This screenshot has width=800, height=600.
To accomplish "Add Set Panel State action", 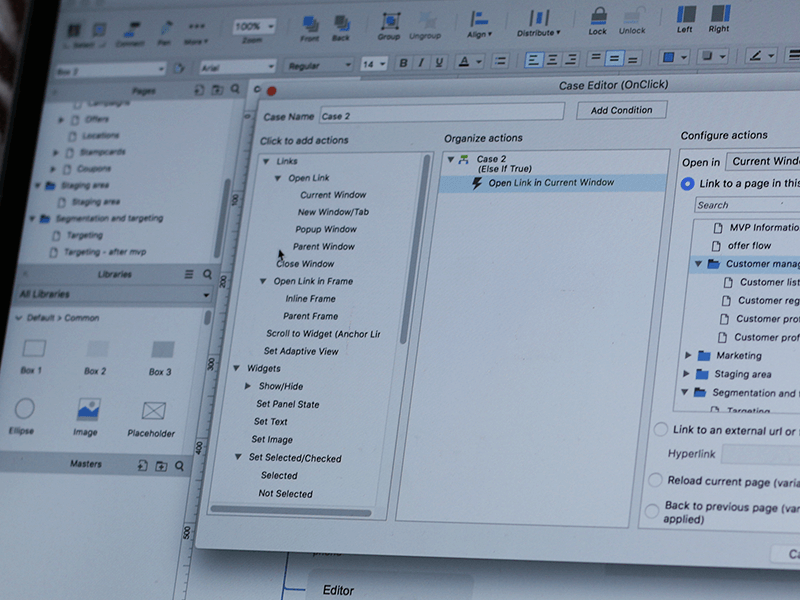I will point(288,404).
